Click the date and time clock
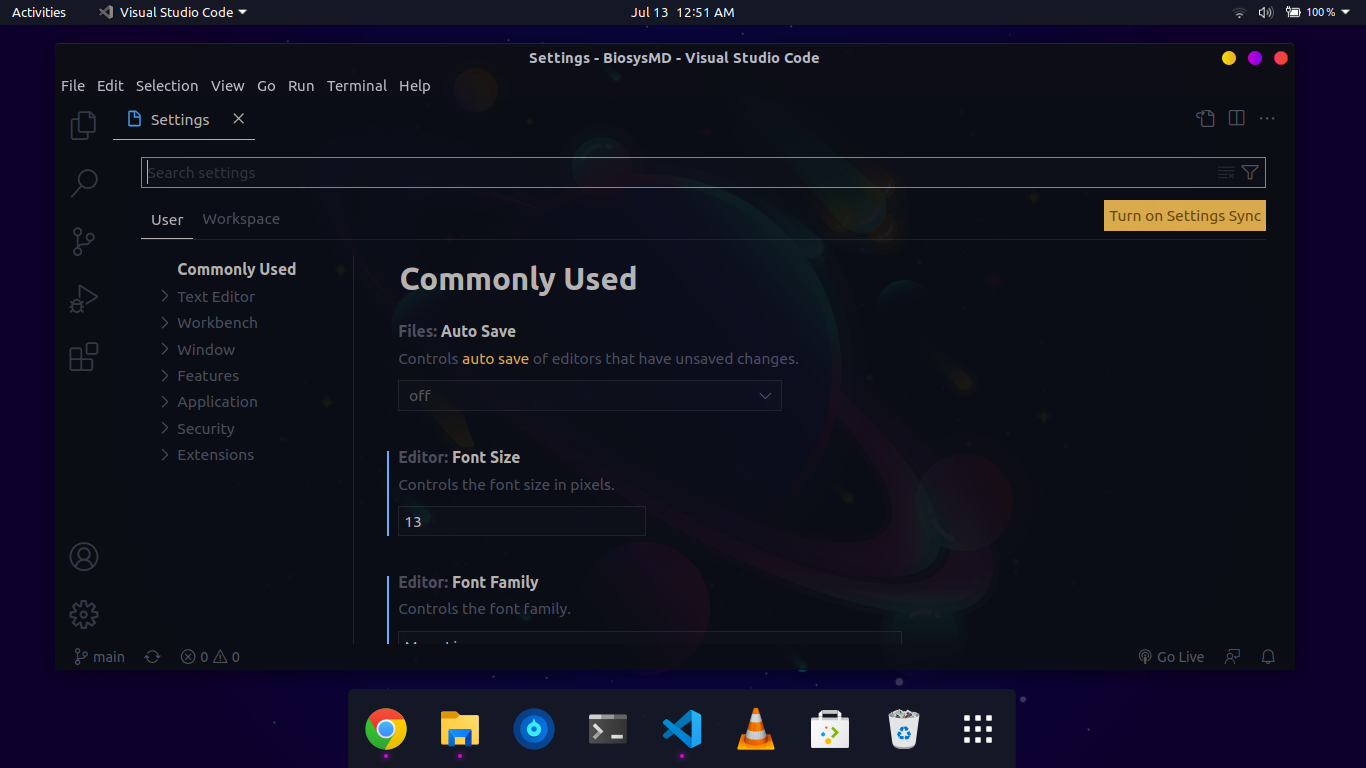1366x768 pixels. 683,12
